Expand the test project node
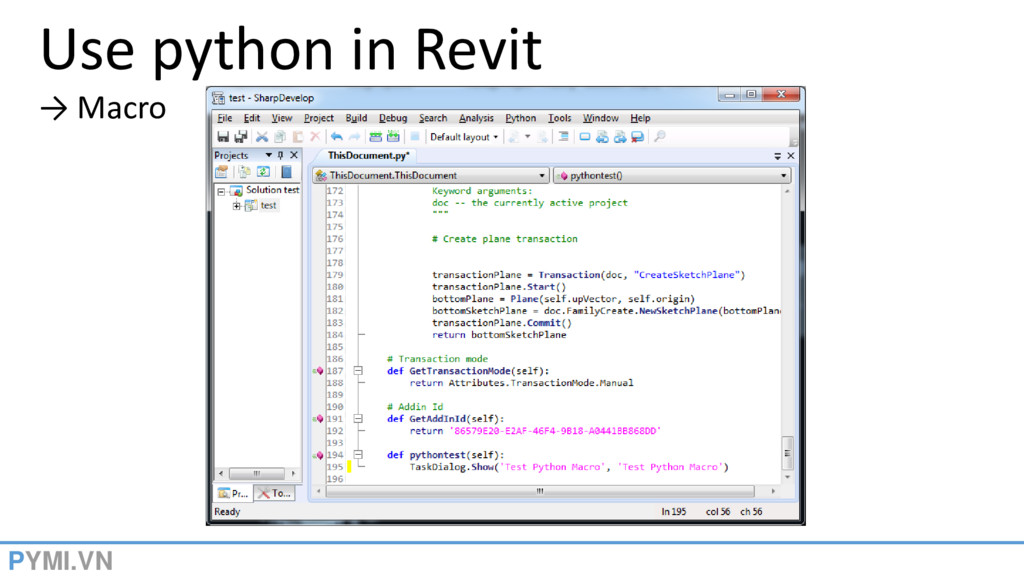The height and width of the screenshot is (576, 1024). point(236,206)
